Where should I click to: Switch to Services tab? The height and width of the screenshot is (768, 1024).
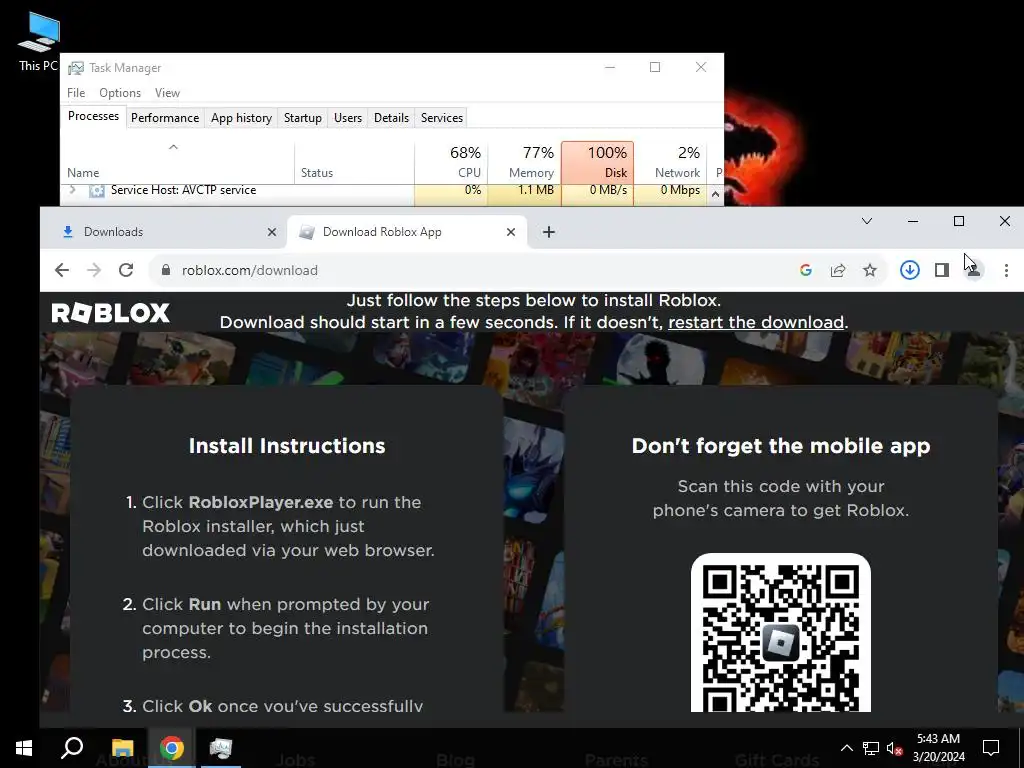(441, 118)
